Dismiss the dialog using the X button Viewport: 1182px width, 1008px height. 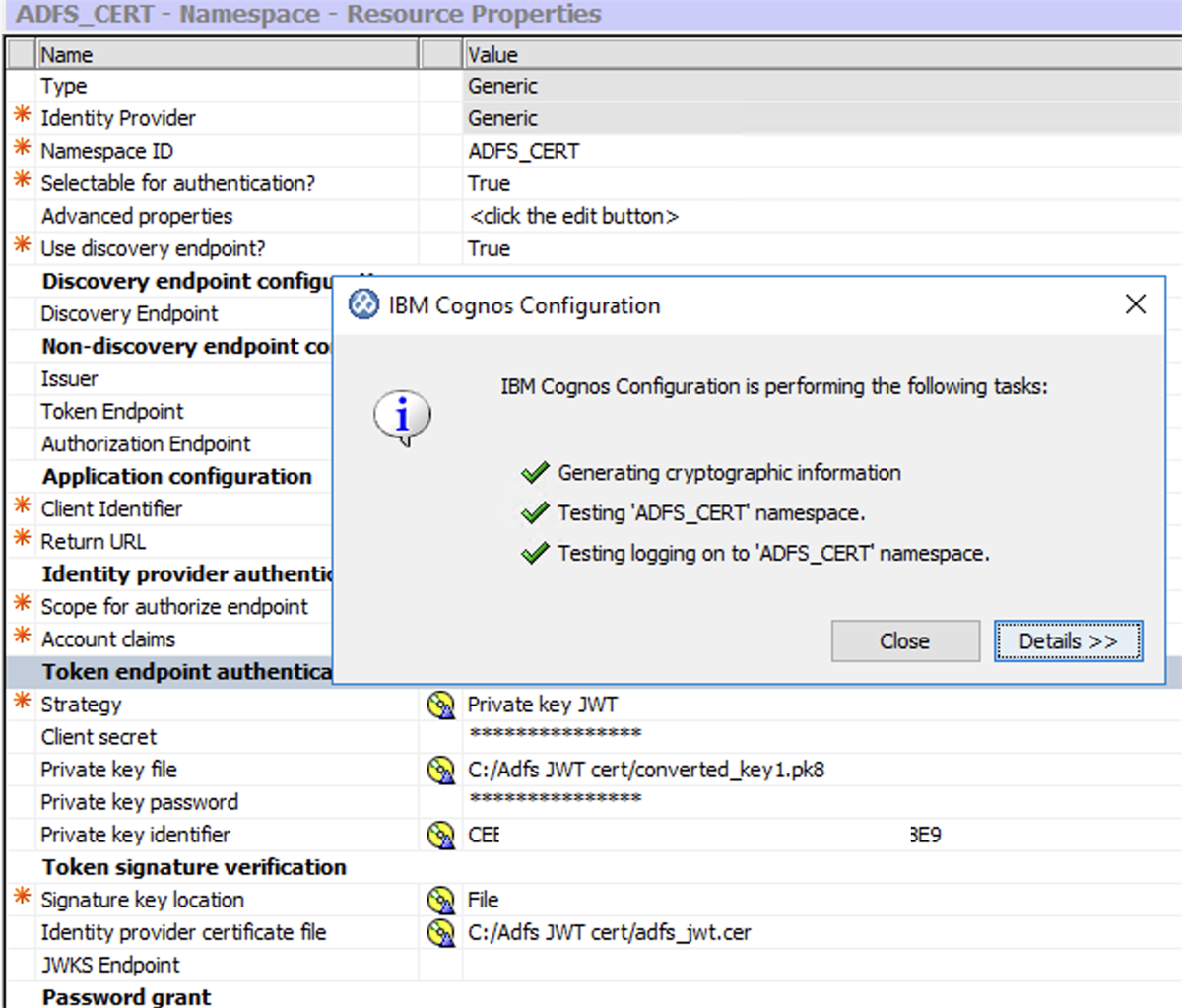pos(1135,304)
